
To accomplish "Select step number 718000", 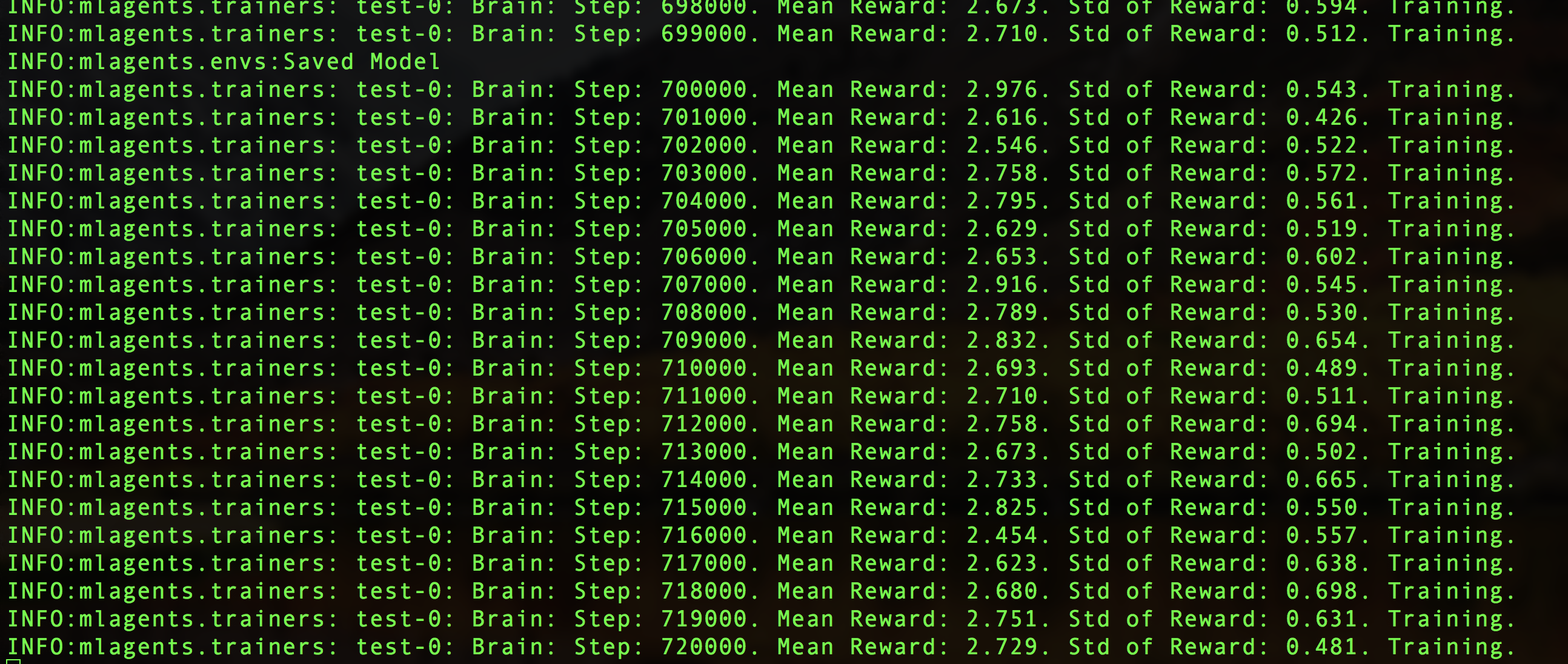I will point(703,591).
